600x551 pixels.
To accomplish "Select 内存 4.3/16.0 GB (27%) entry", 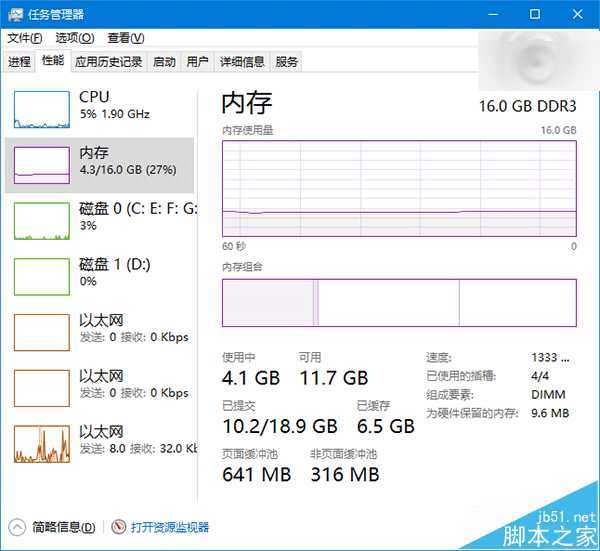I will (x=99, y=165).
